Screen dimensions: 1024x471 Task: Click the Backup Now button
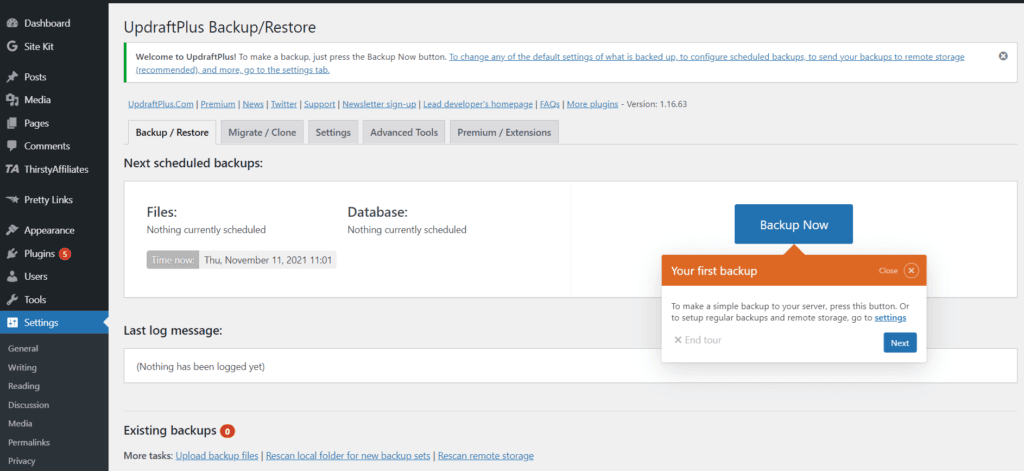pyautogui.click(x=793, y=224)
